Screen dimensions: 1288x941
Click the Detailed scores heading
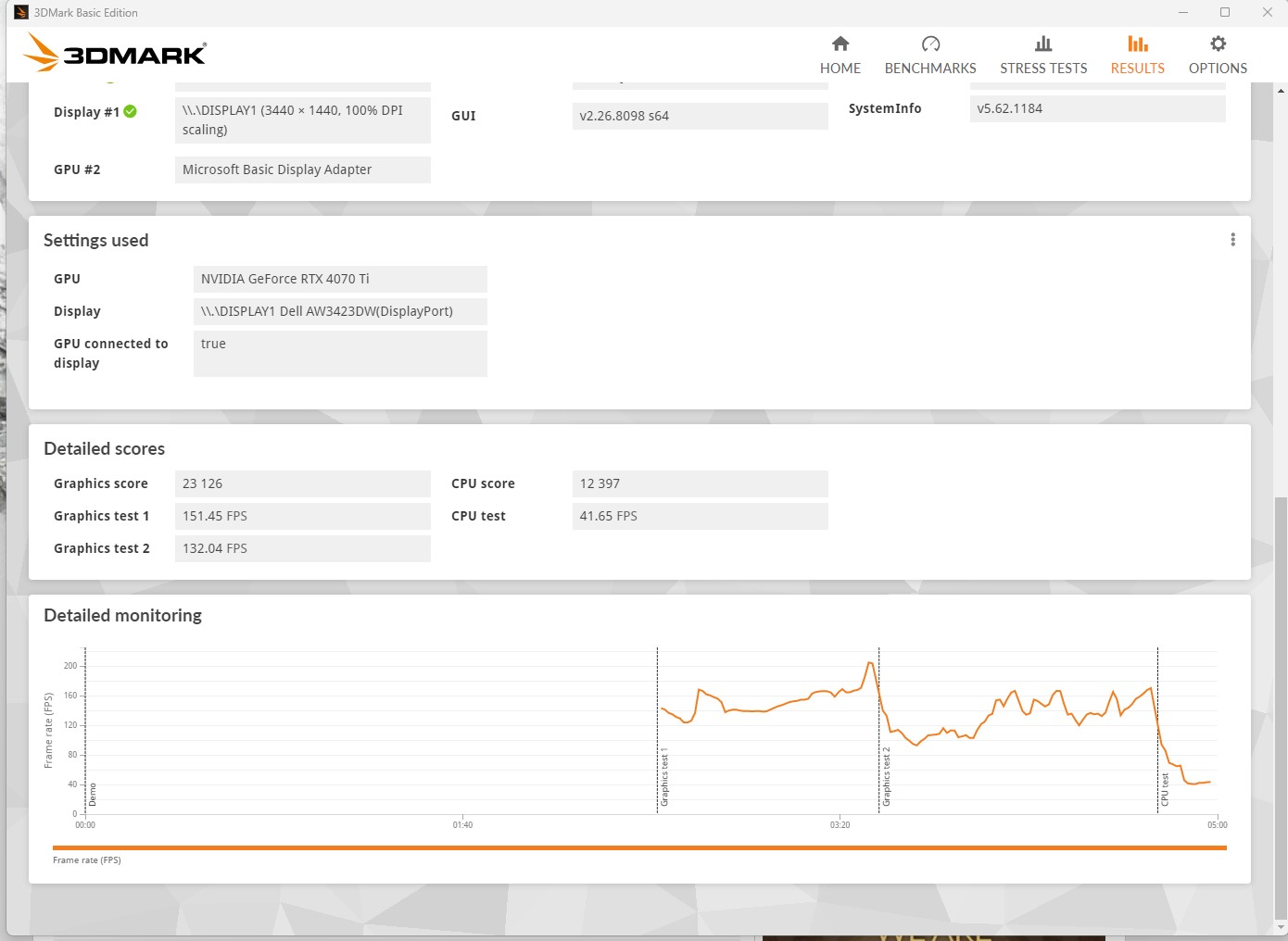pos(104,448)
